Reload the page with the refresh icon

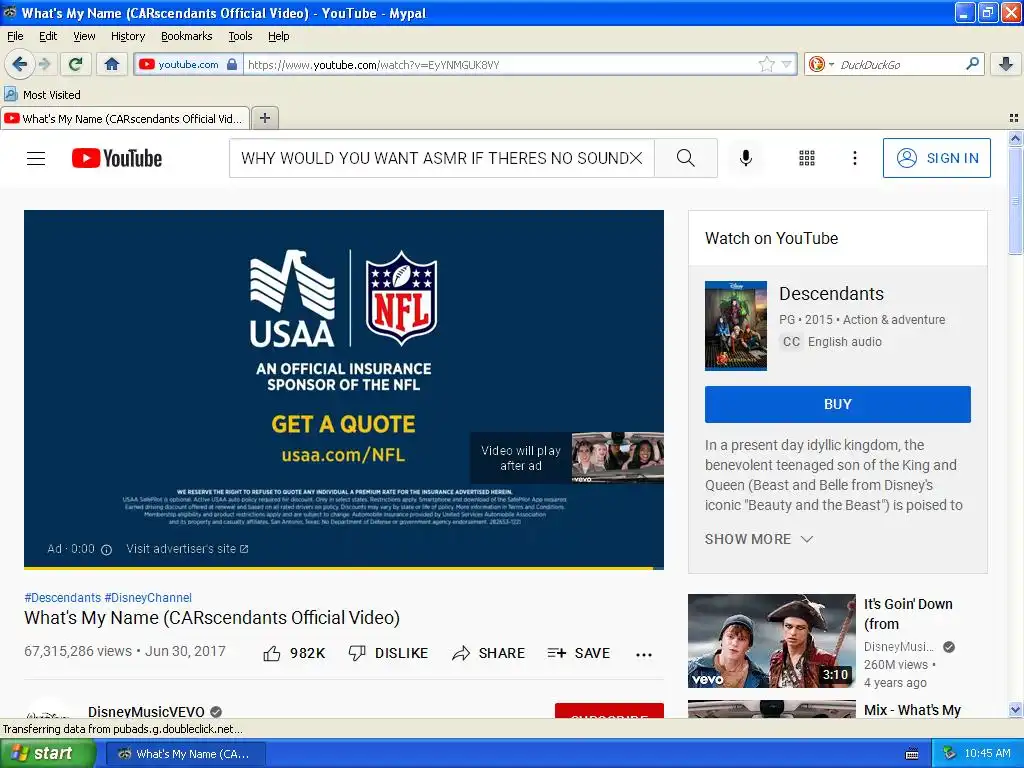(76, 64)
